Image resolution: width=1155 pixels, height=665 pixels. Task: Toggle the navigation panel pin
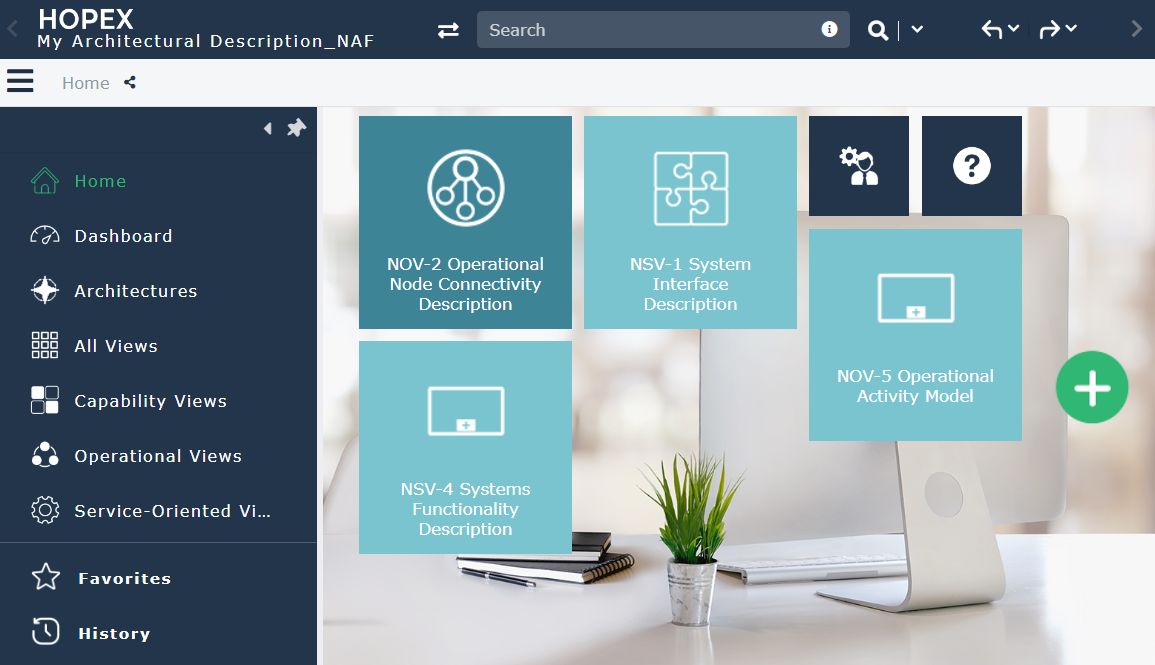[296, 128]
